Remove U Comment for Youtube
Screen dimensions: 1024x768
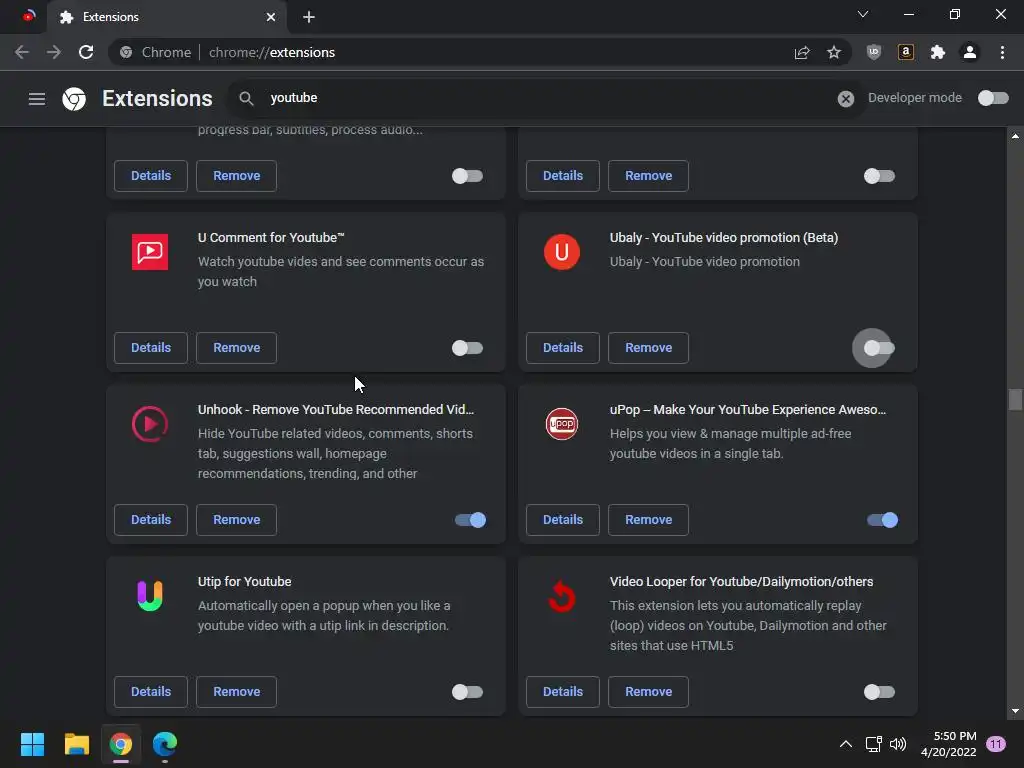point(236,348)
